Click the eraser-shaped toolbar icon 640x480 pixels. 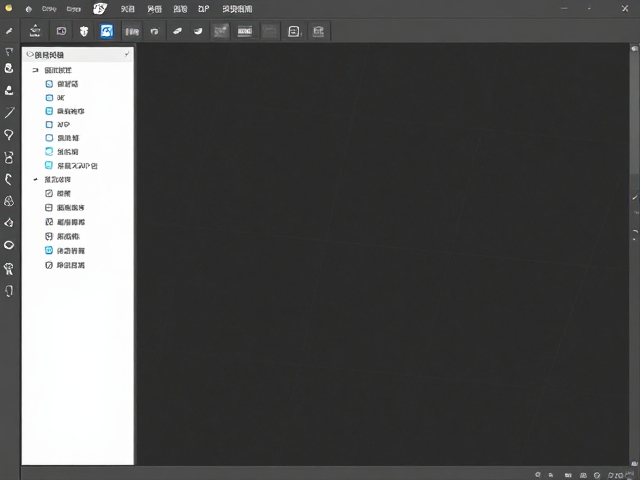(x=177, y=31)
